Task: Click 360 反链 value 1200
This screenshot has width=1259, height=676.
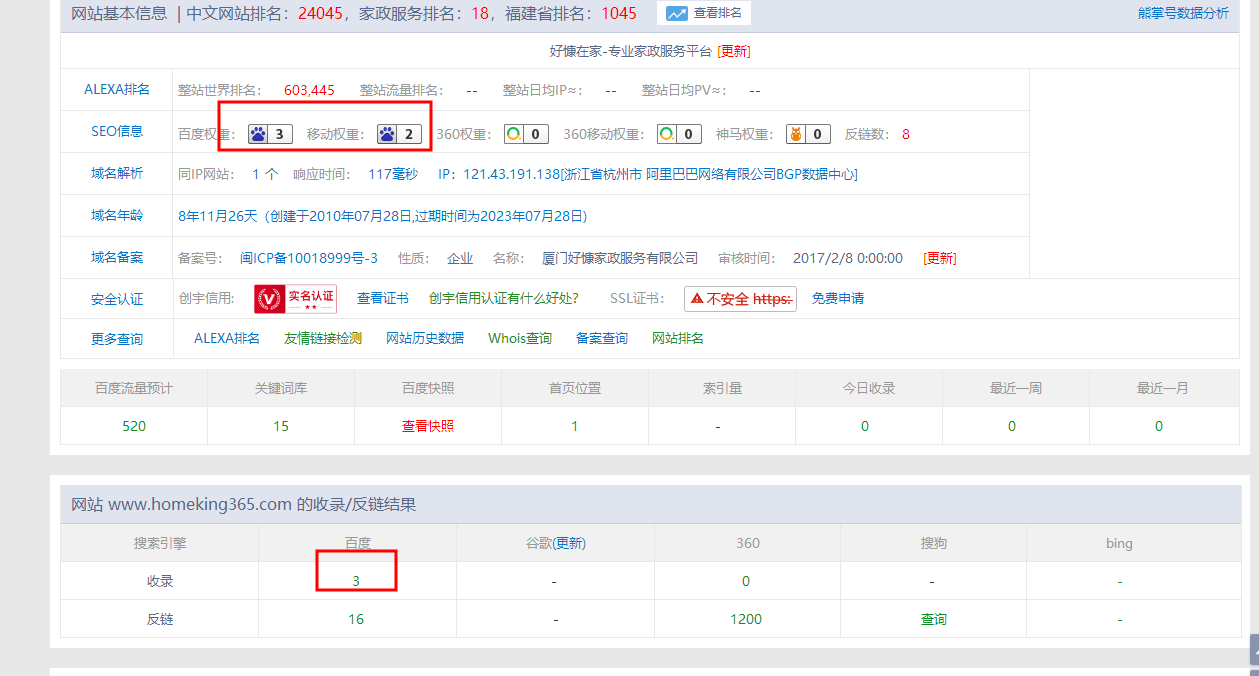Action: tap(746, 619)
